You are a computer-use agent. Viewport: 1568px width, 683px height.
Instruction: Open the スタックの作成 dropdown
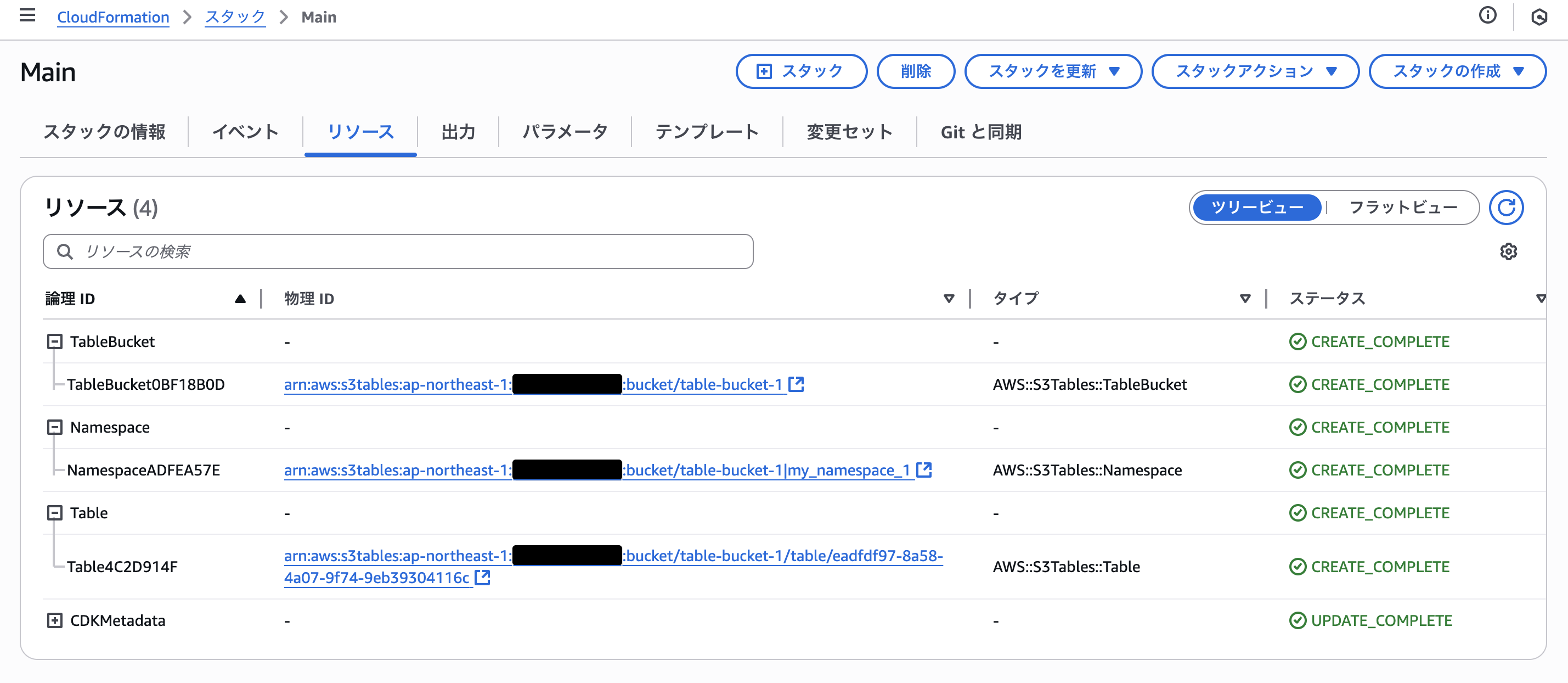tap(1457, 71)
